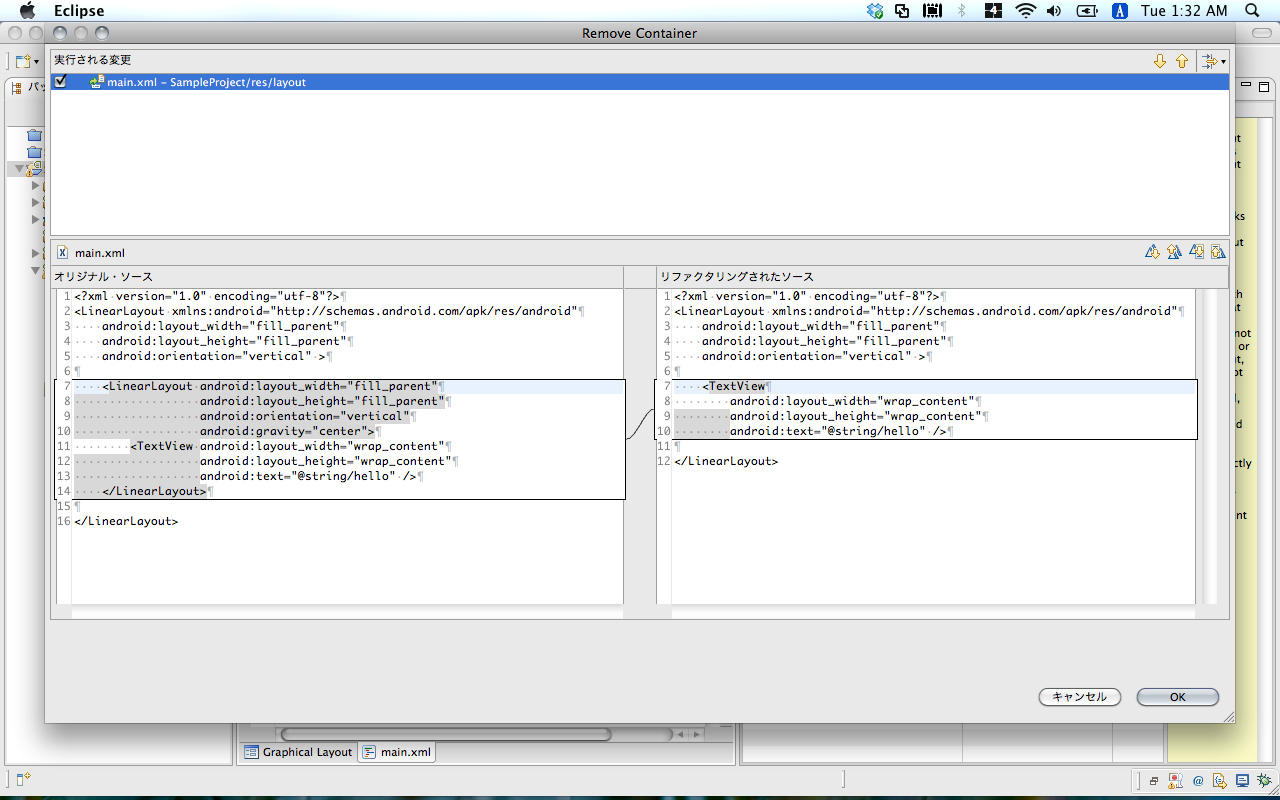Click the copy current change from left icon
Screen dimensions: 1280x800
click(1196, 251)
